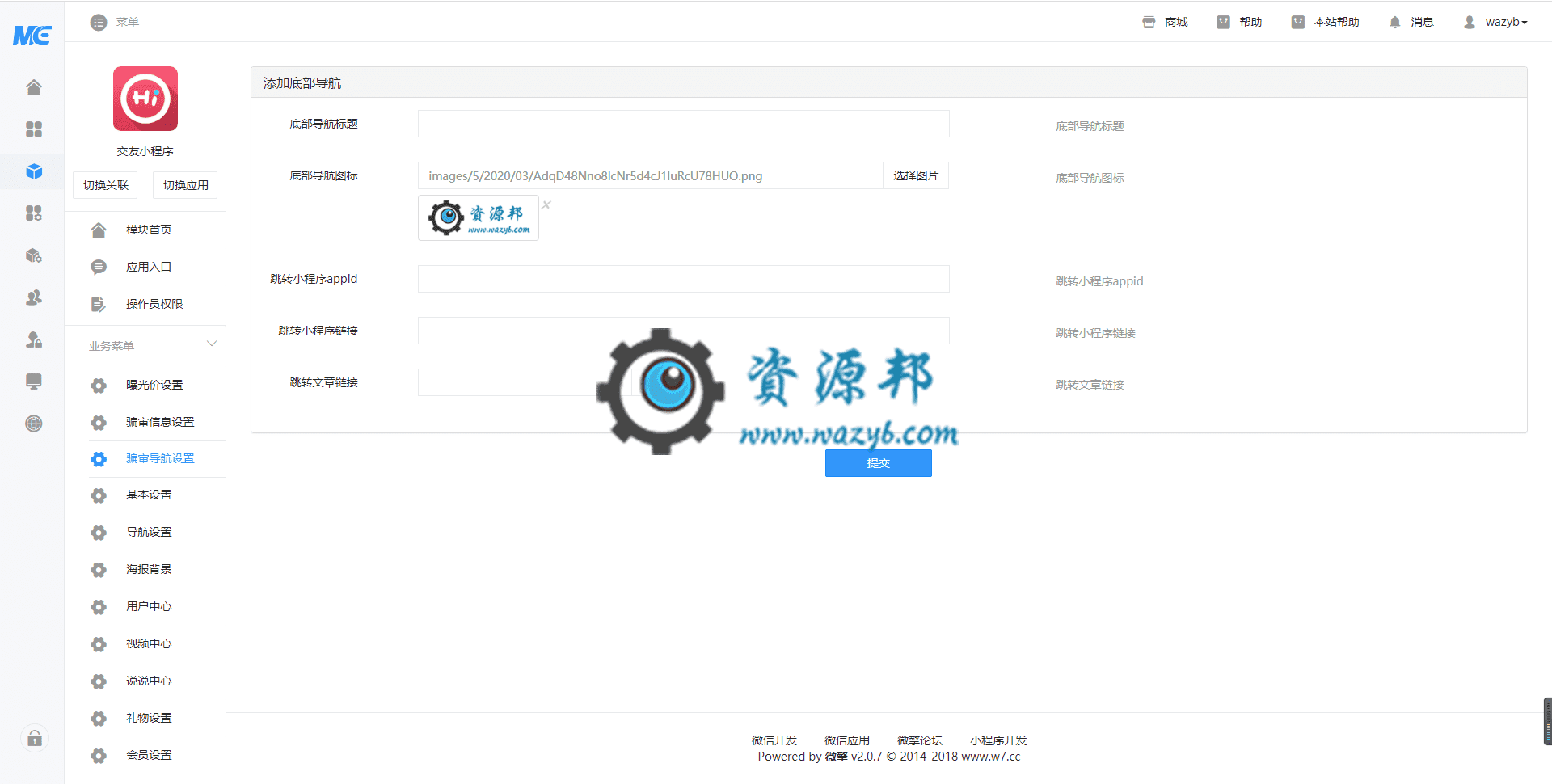Focus the 底部导航图标 image path field
1552x784 pixels.
pyautogui.click(x=651, y=175)
